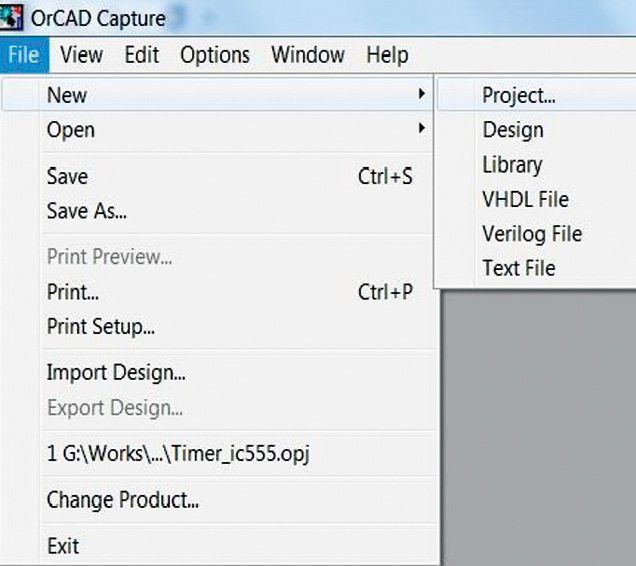Open the Options menu
The image size is (636, 566).
(214, 54)
